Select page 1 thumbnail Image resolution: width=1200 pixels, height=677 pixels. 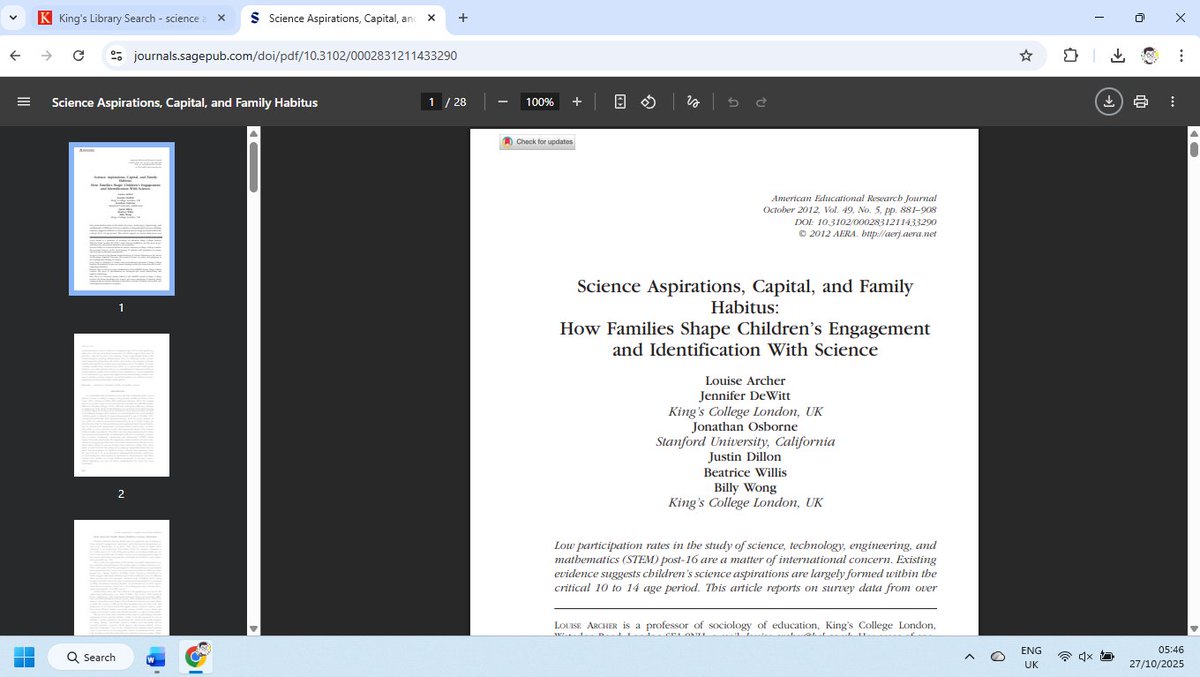121,219
